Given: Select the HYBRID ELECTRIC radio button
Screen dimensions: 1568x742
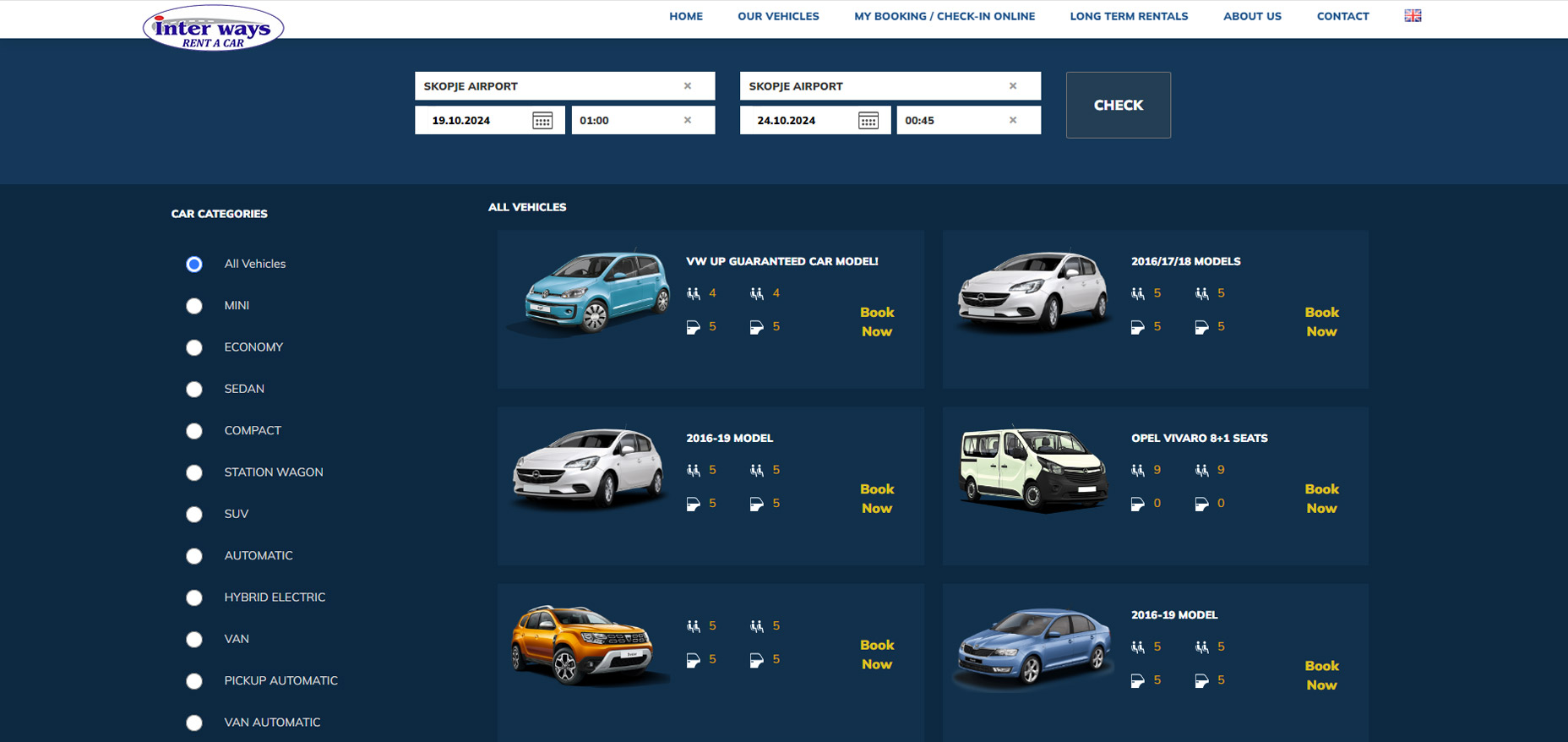Looking at the screenshot, I should 194,597.
